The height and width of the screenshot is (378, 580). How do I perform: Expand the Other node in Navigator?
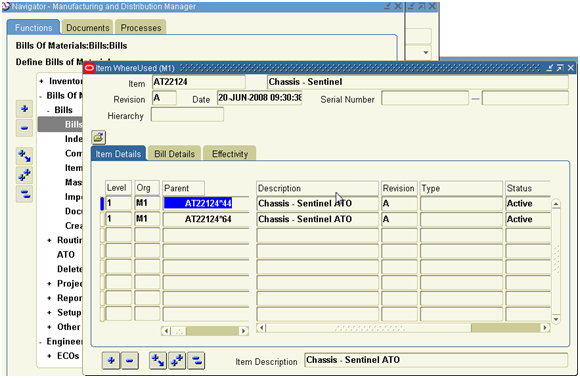(49, 327)
